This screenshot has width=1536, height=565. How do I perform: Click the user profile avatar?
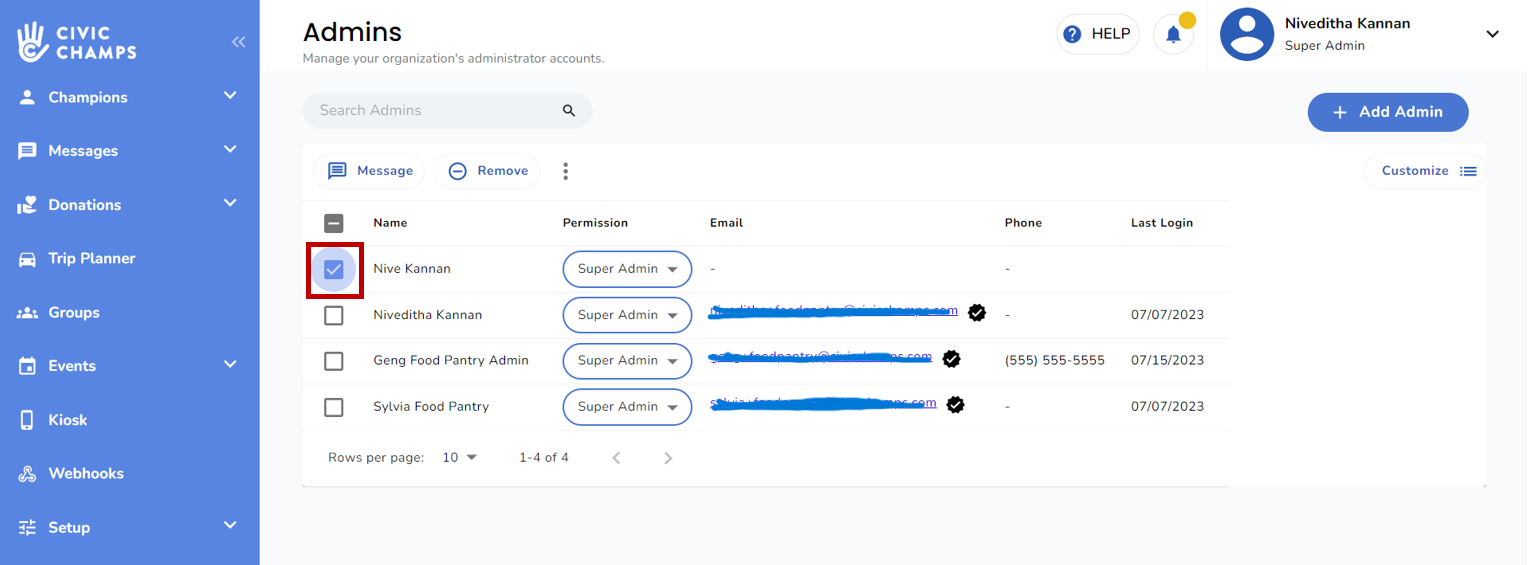(x=1246, y=35)
